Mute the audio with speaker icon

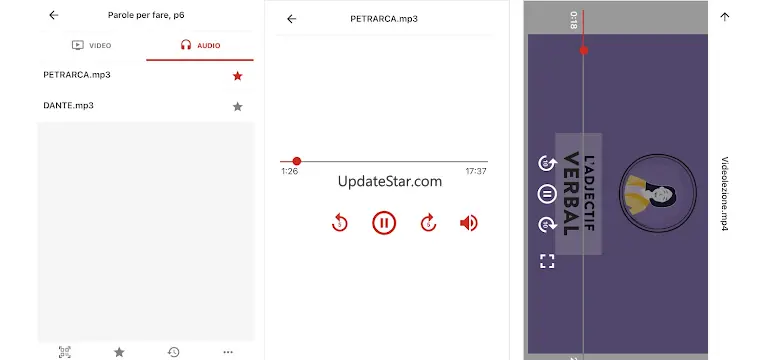(469, 223)
